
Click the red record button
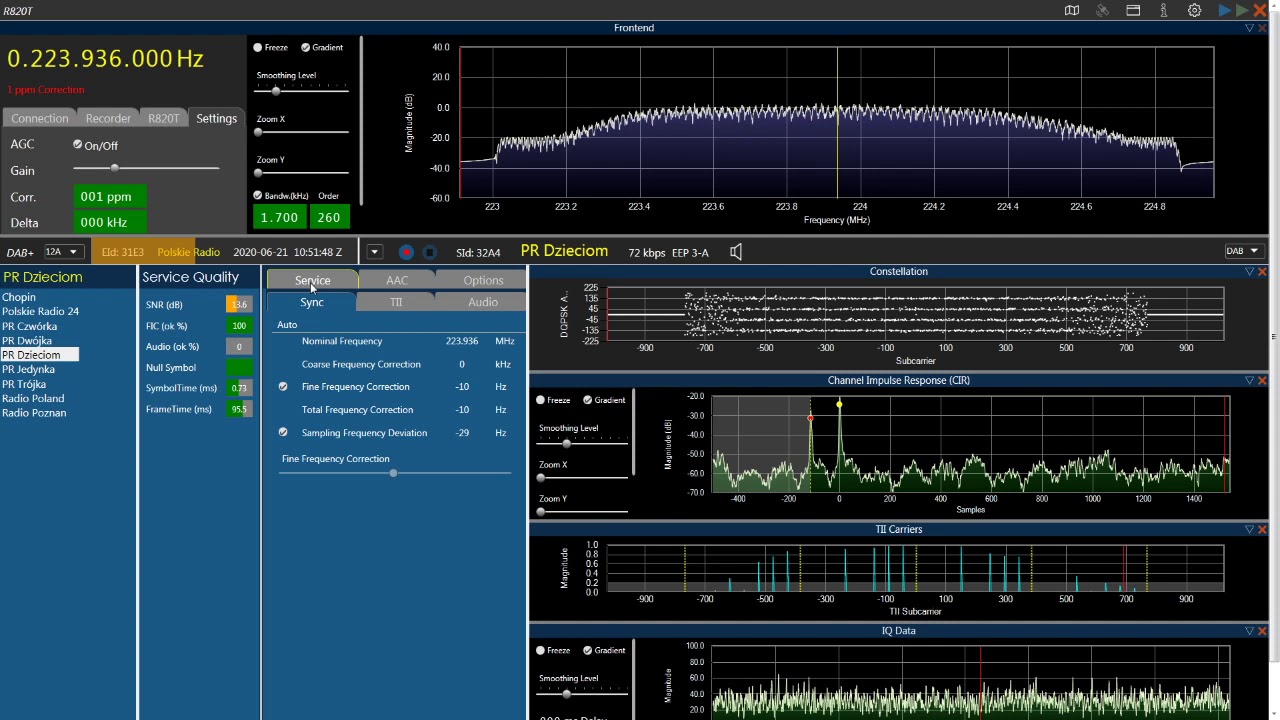(x=406, y=252)
